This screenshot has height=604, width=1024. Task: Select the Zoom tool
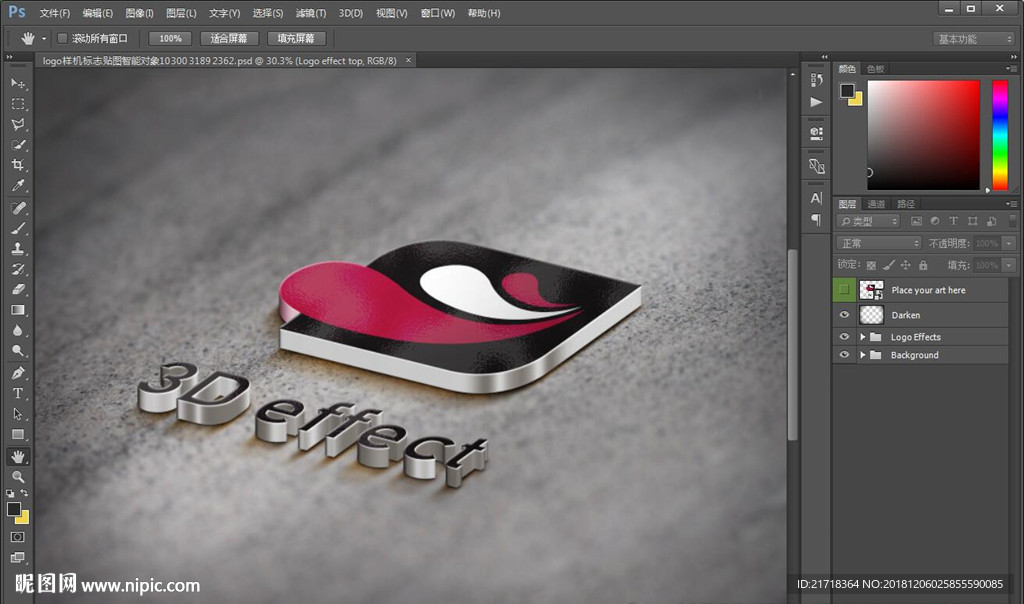point(18,477)
